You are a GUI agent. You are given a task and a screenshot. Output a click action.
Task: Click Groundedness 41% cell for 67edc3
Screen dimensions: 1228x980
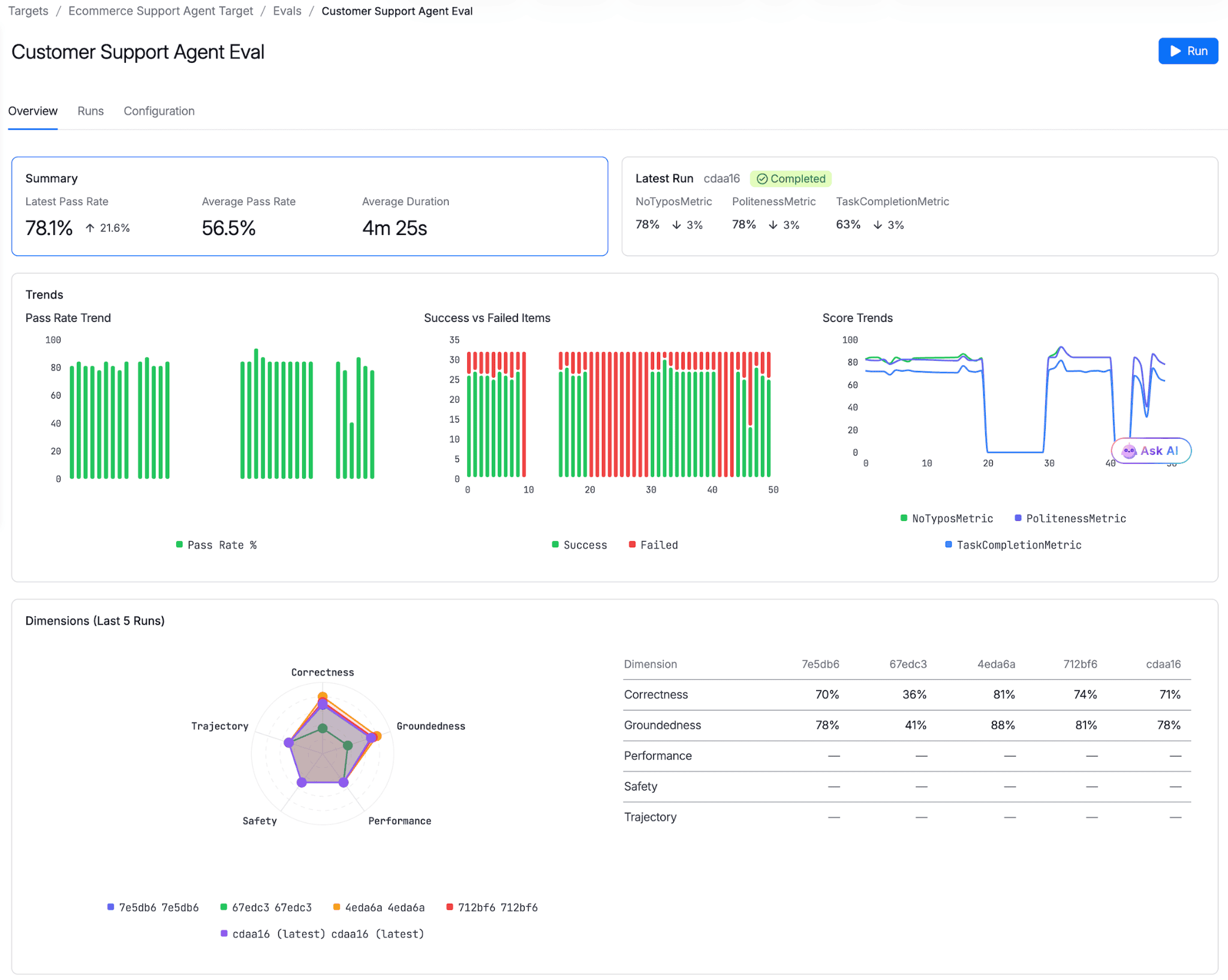pos(916,725)
